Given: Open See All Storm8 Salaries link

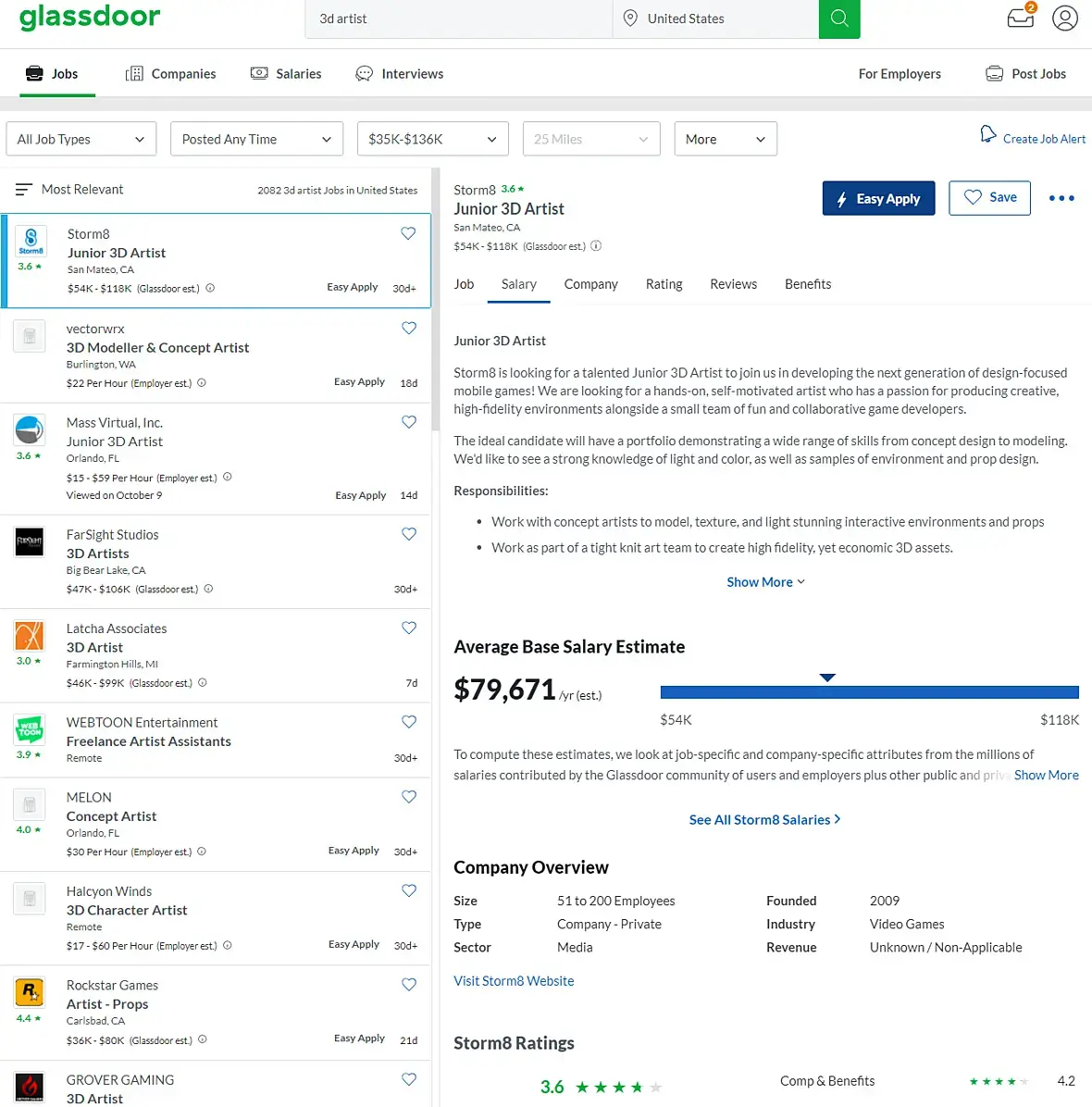Looking at the screenshot, I should click(x=765, y=820).
